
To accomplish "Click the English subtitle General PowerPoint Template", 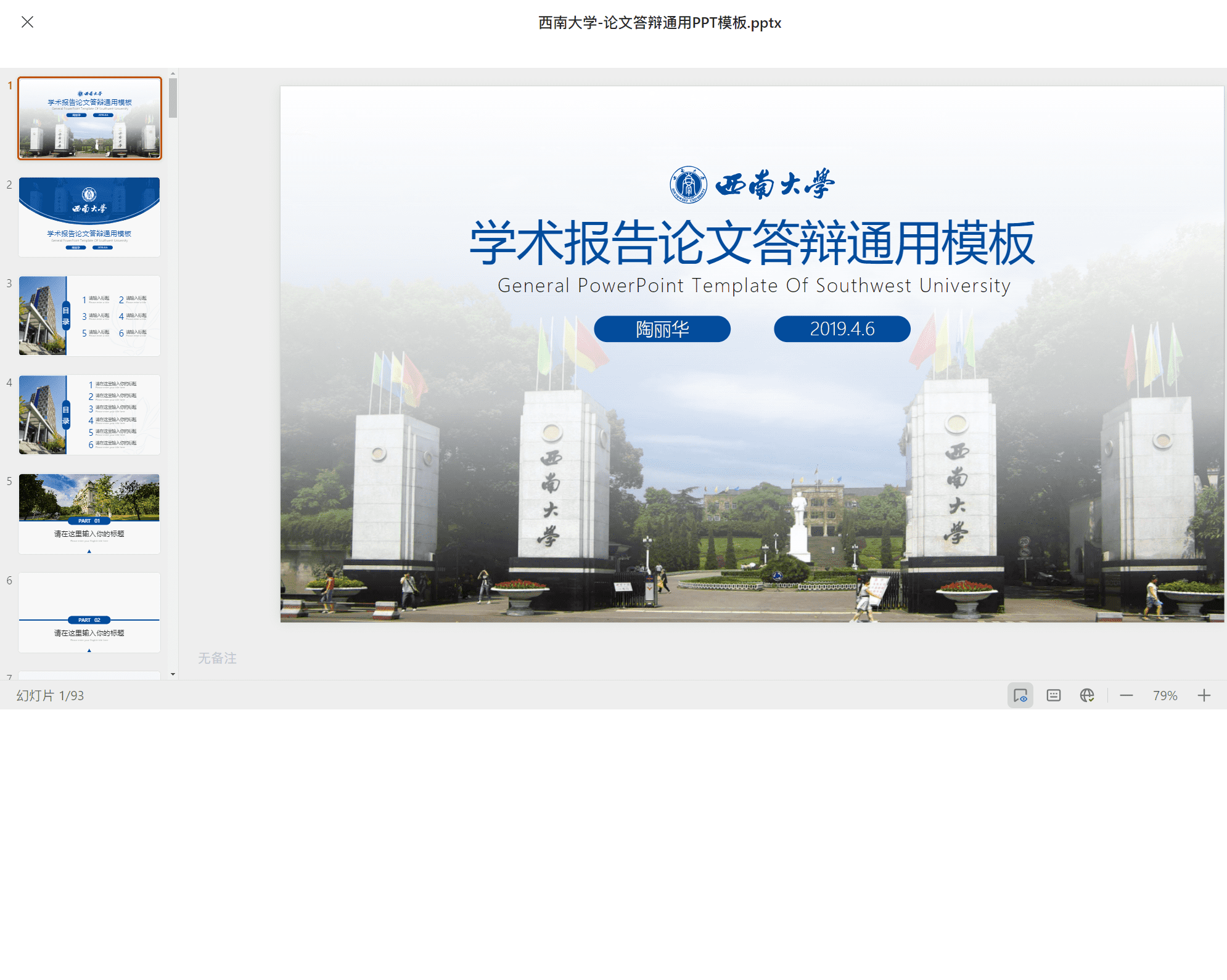I will [x=753, y=285].
